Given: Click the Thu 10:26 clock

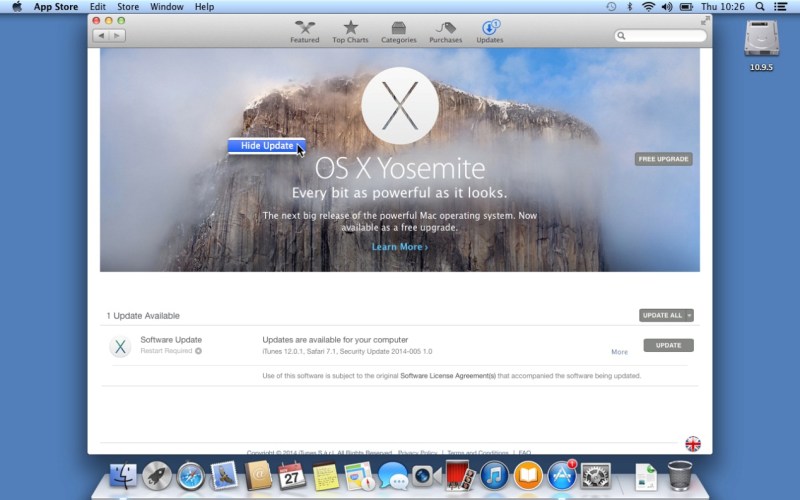Looking at the screenshot, I should [x=722, y=7].
